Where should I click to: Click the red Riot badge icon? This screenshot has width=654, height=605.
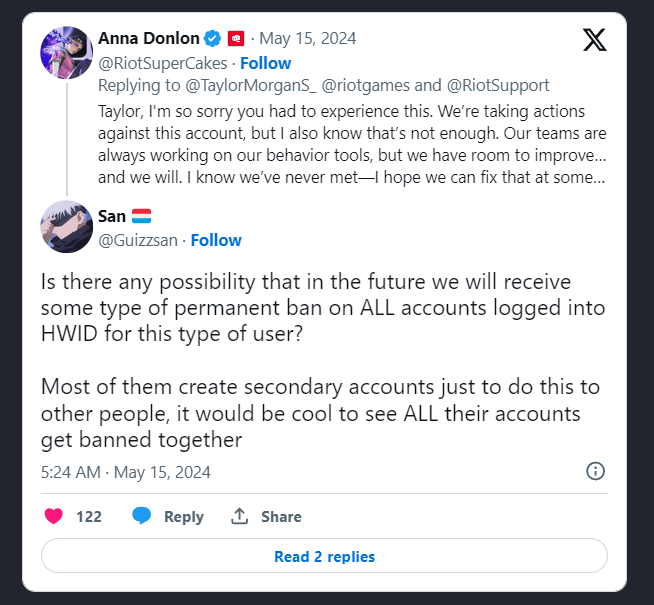235,39
